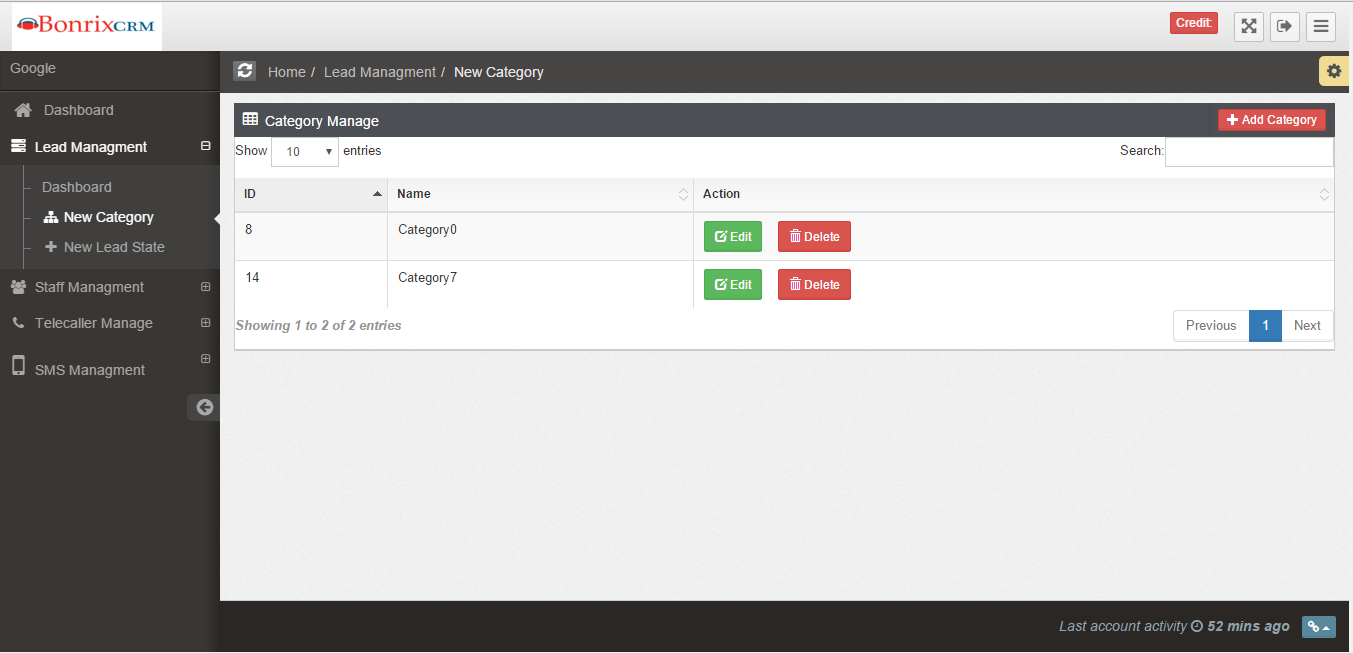The height and width of the screenshot is (653, 1353).
Task: Open the hamburger menu icon
Action: 1321,26
